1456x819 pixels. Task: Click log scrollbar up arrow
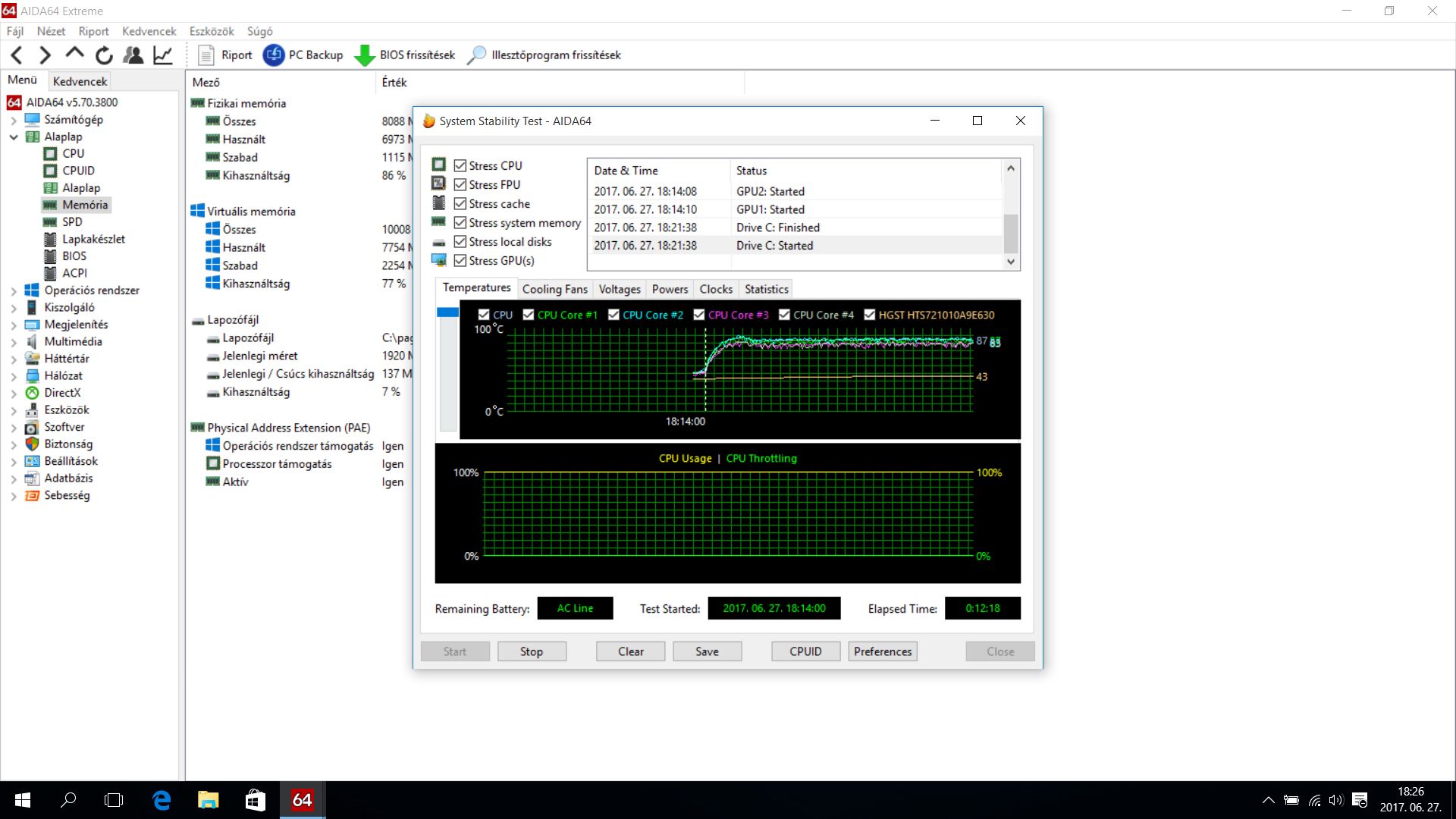[x=1011, y=168]
